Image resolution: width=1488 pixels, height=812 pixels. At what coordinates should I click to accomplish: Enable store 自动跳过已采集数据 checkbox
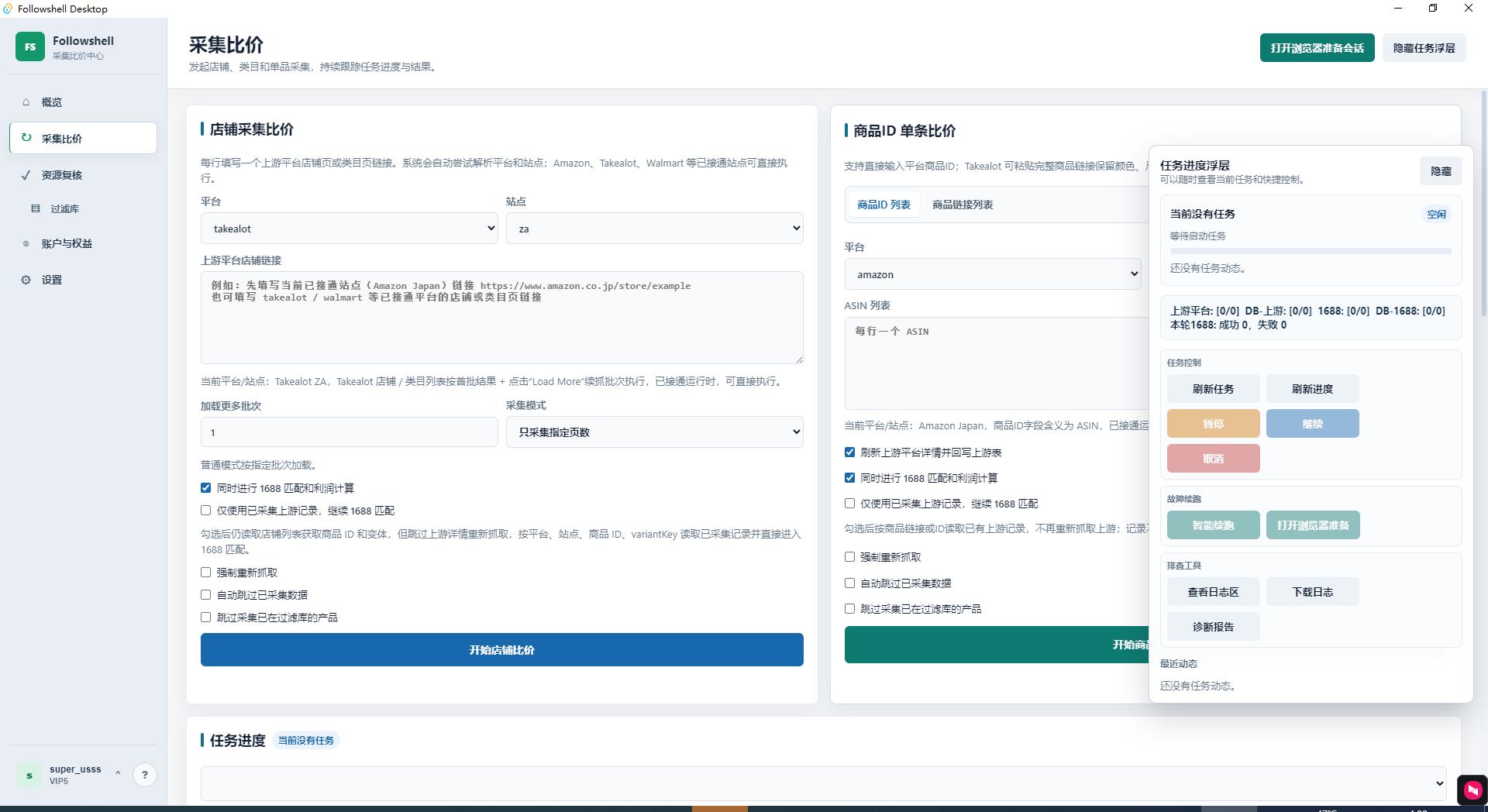coord(205,595)
